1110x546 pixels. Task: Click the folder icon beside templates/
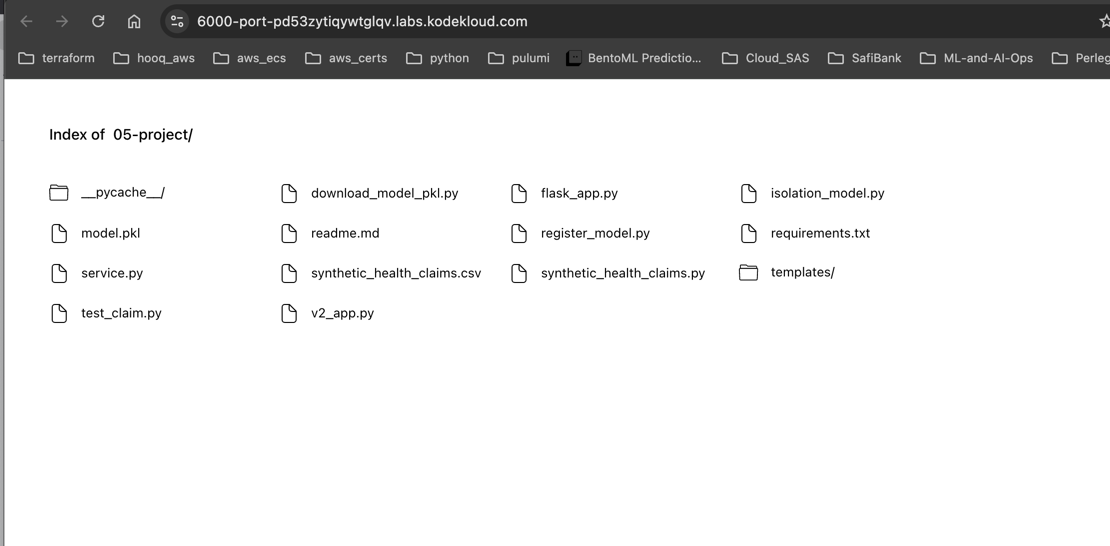click(748, 273)
